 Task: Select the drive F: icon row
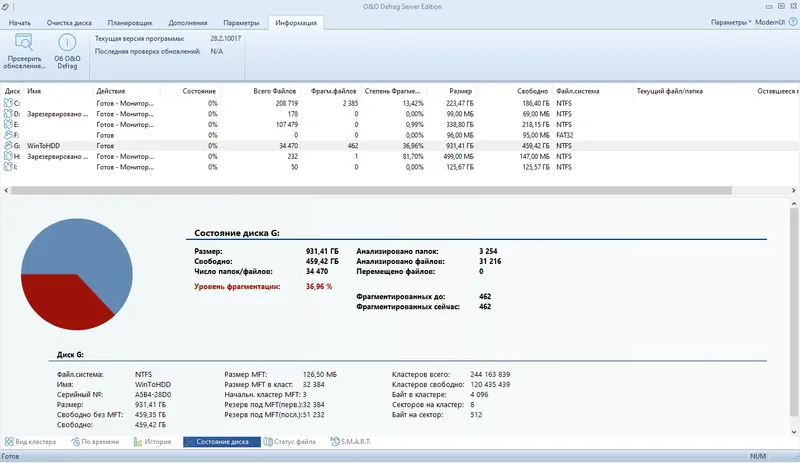point(400,135)
